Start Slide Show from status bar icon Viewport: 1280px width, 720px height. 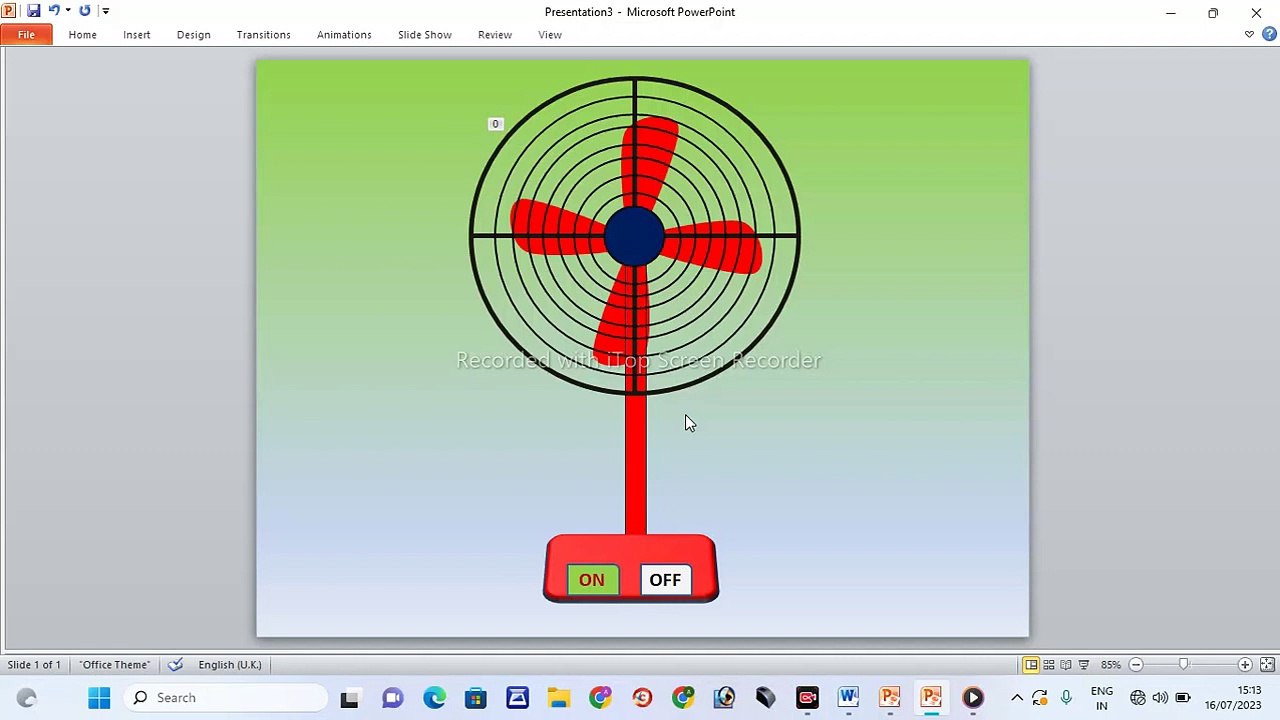tap(1083, 665)
